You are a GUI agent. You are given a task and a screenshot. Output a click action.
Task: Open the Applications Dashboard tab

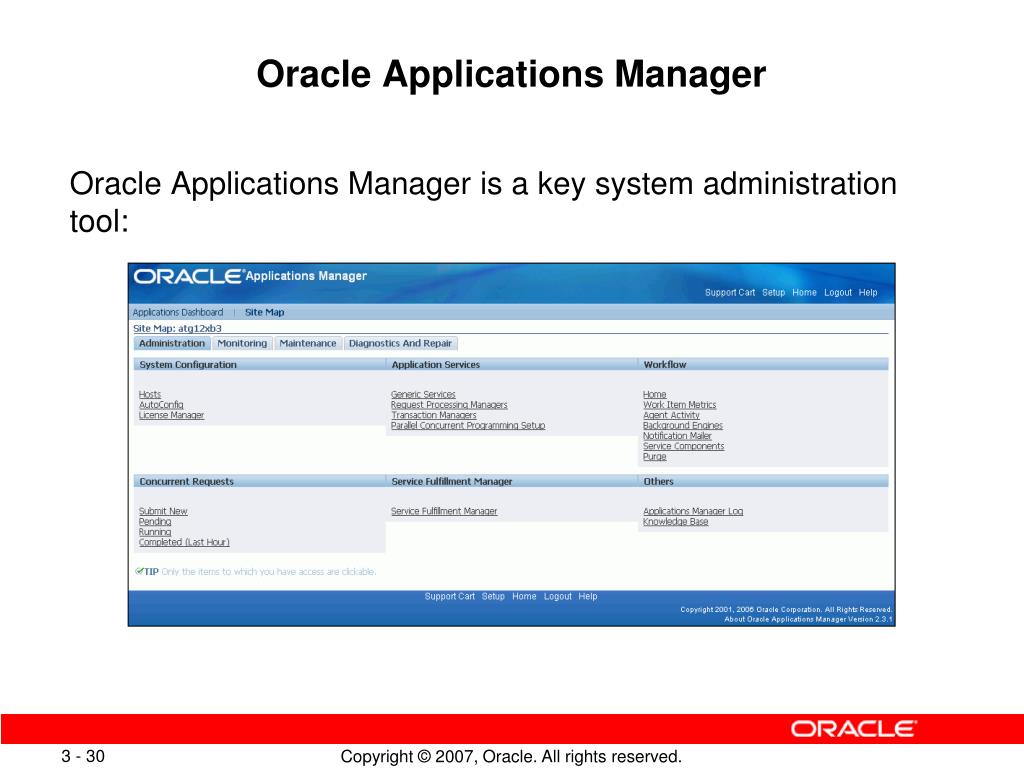(178, 312)
